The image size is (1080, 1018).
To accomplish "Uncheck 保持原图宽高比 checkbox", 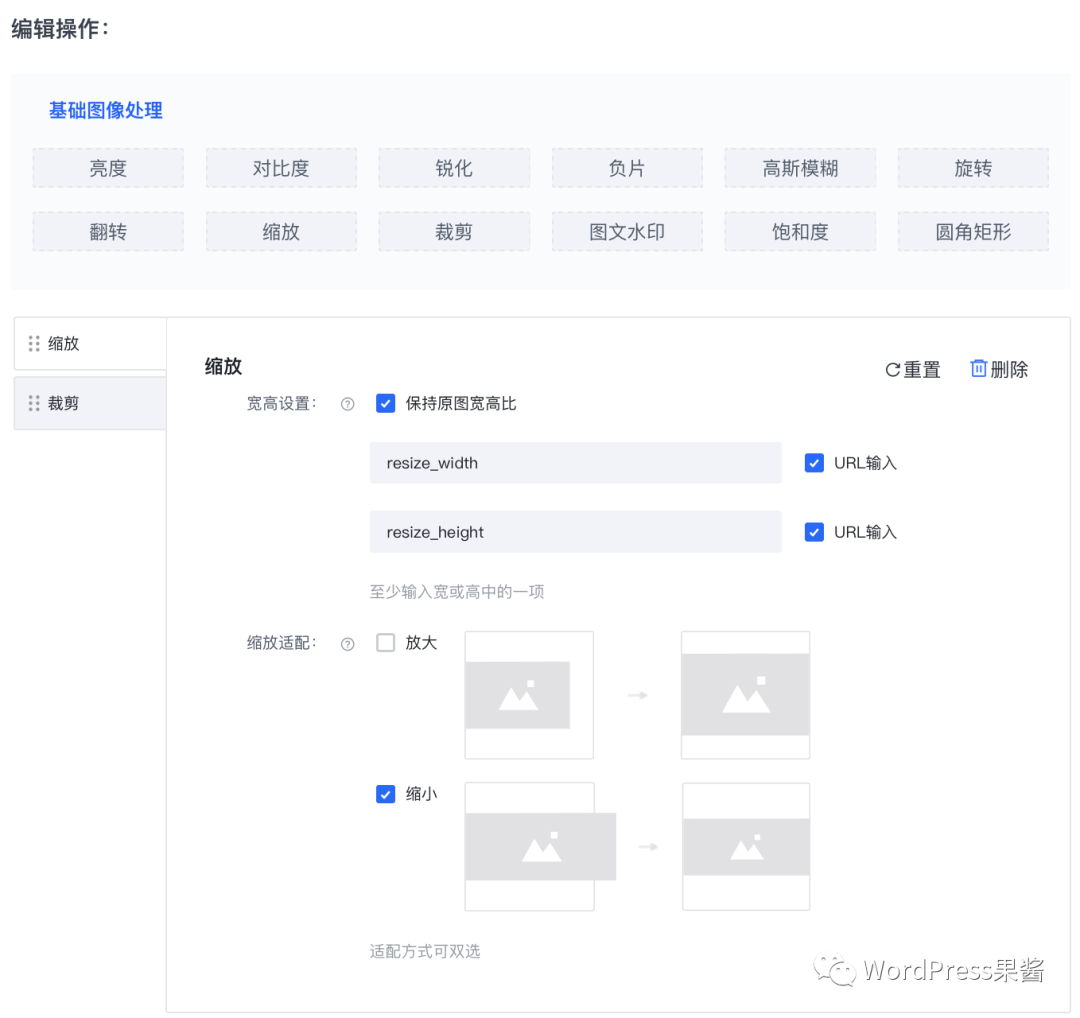I will click(x=386, y=404).
